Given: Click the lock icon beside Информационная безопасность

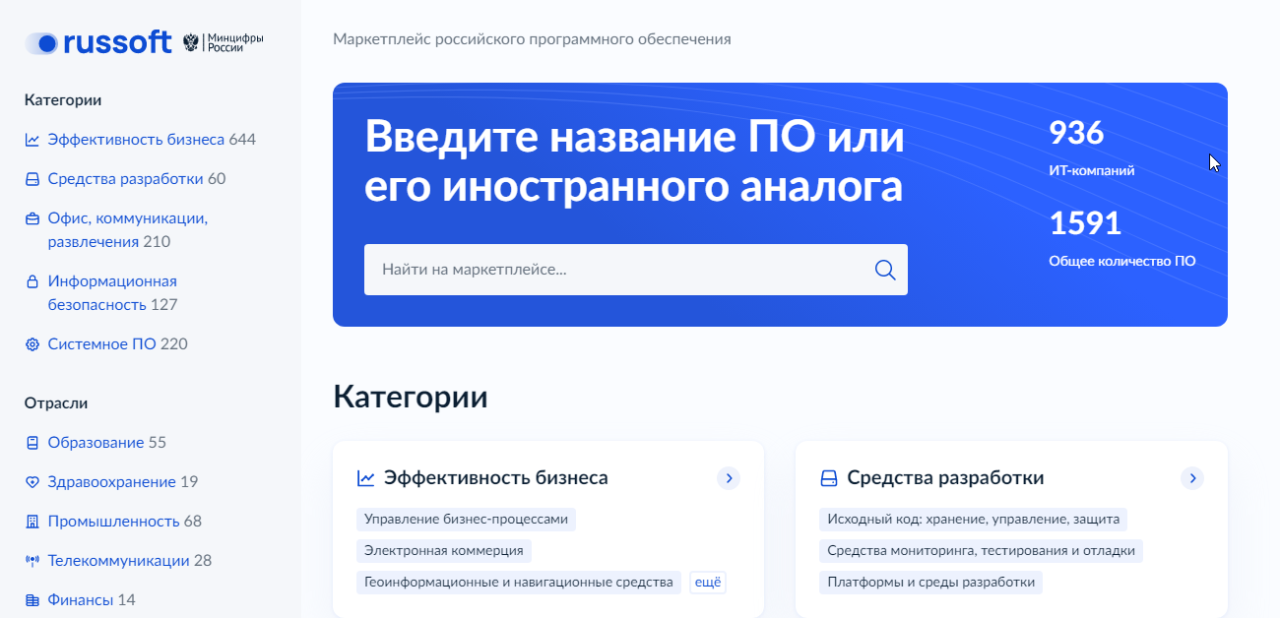Looking at the screenshot, I should [32, 282].
